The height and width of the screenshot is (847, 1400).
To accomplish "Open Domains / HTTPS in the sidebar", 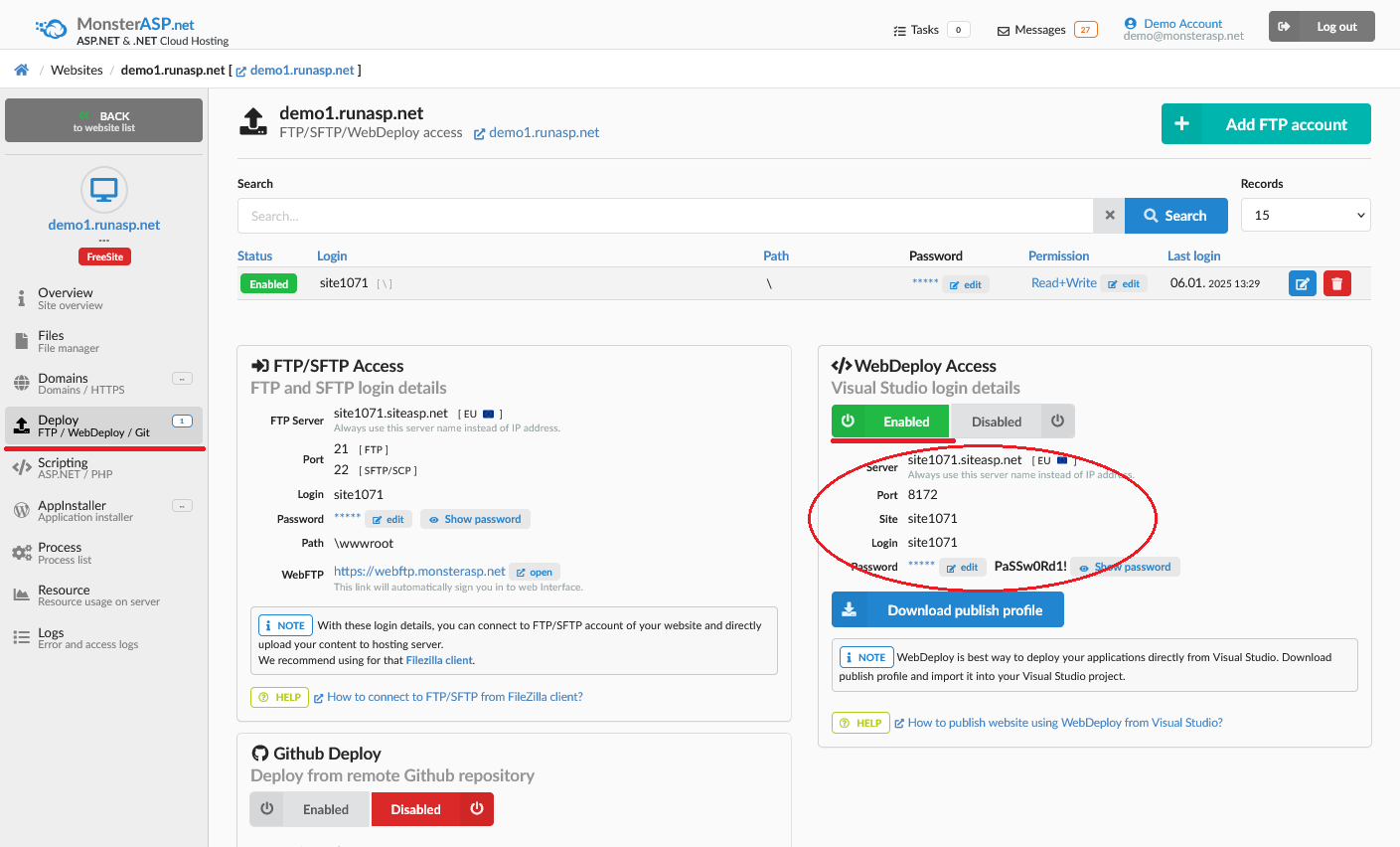I will pyautogui.click(x=103, y=384).
